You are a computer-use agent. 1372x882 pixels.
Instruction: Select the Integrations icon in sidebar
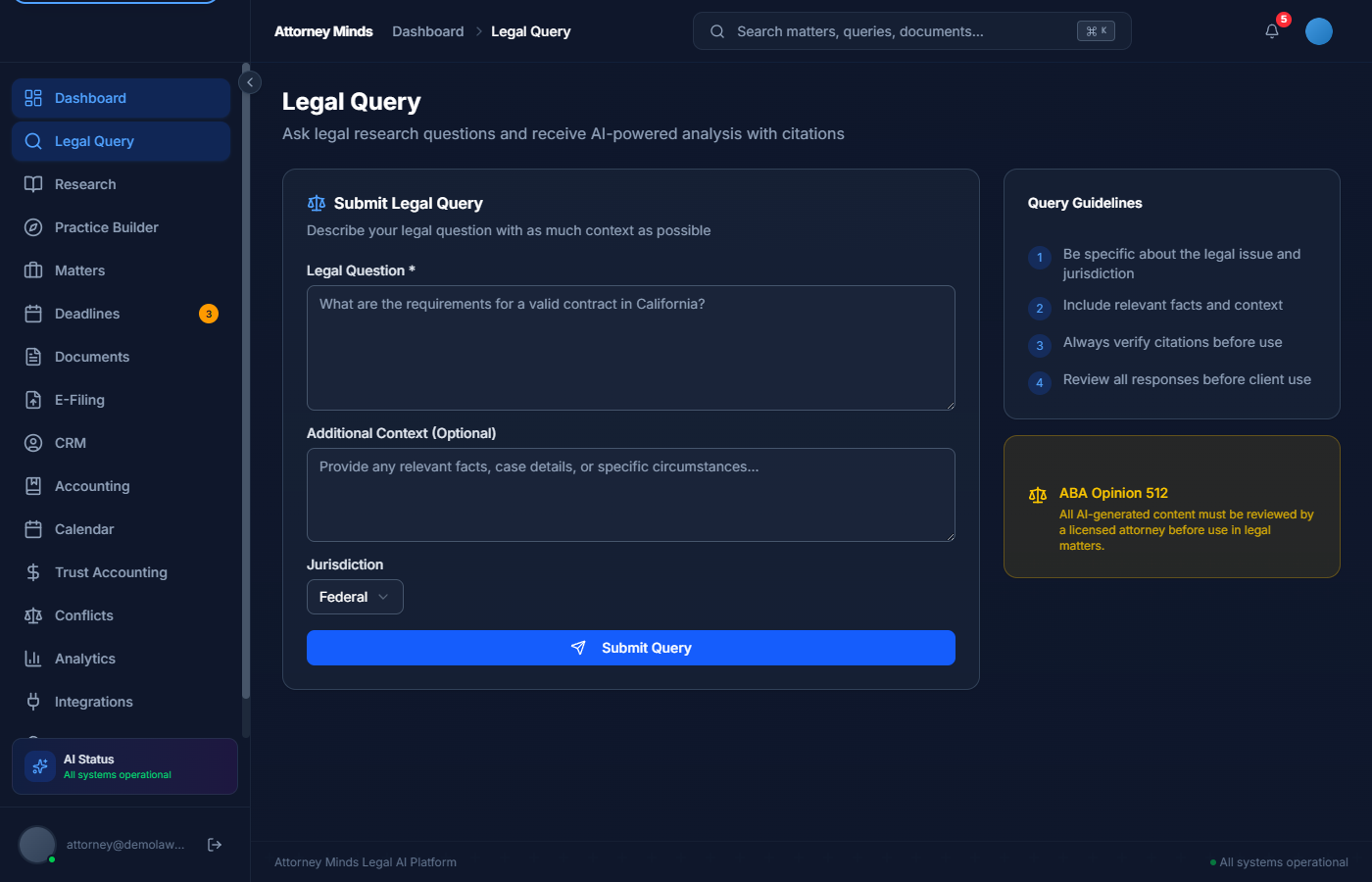tap(33, 702)
